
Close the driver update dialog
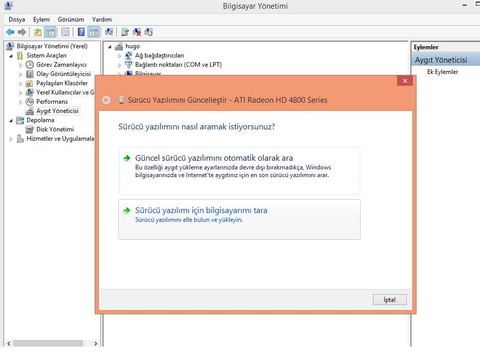pyautogui.click(x=405, y=81)
